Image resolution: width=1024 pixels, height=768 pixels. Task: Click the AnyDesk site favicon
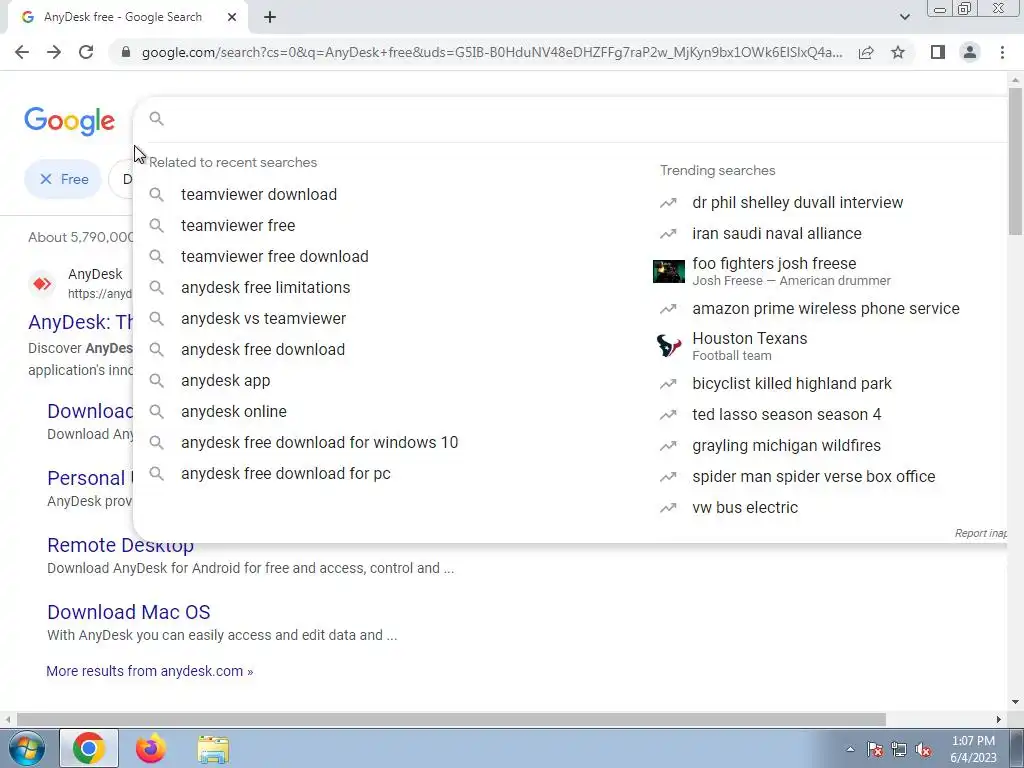coord(42,283)
